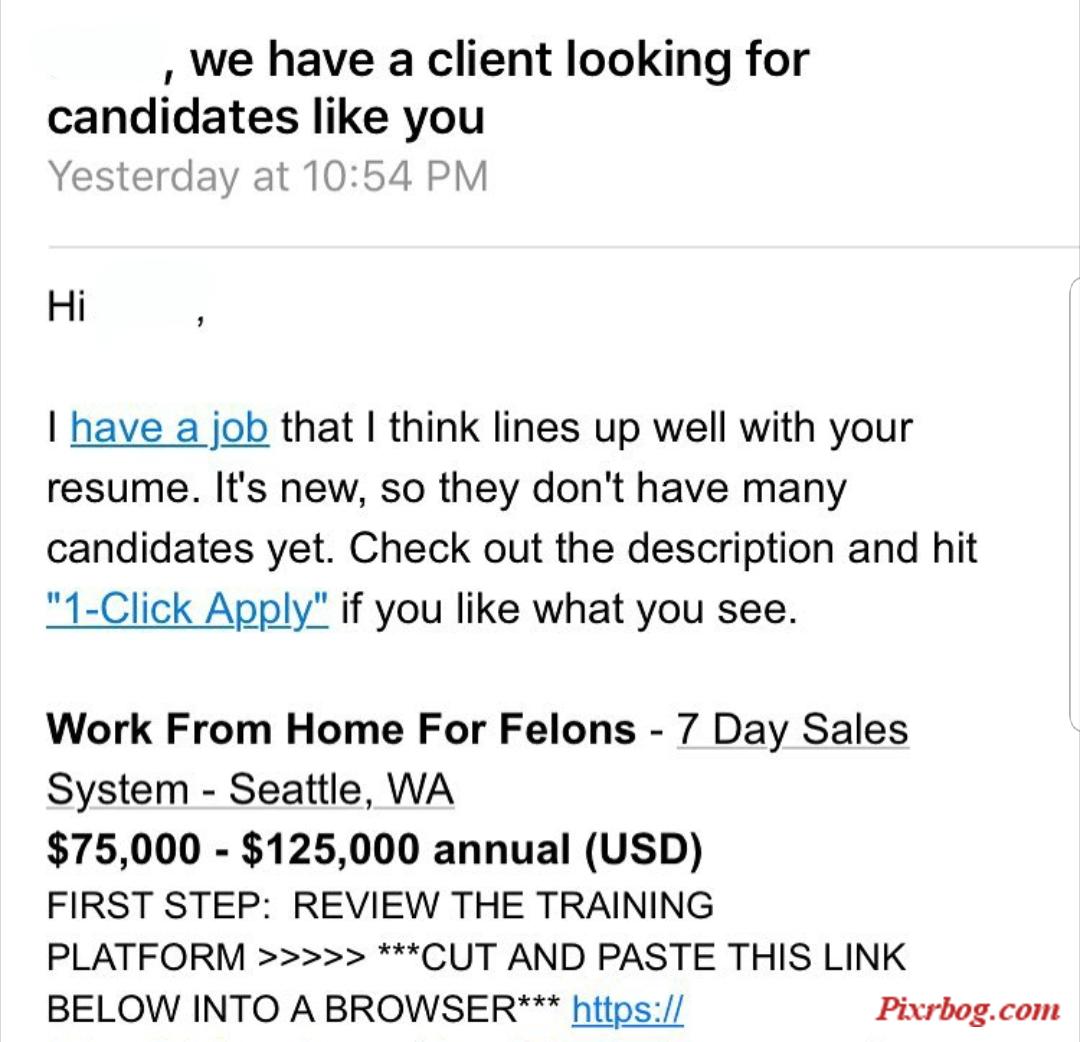
Task: Click the word "resume" in the body
Action: [x=117, y=490]
